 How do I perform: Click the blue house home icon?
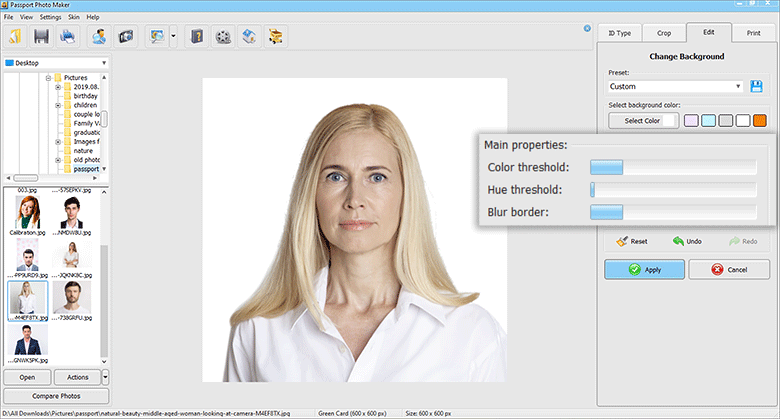pyautogui.click(x=249, y=36)
